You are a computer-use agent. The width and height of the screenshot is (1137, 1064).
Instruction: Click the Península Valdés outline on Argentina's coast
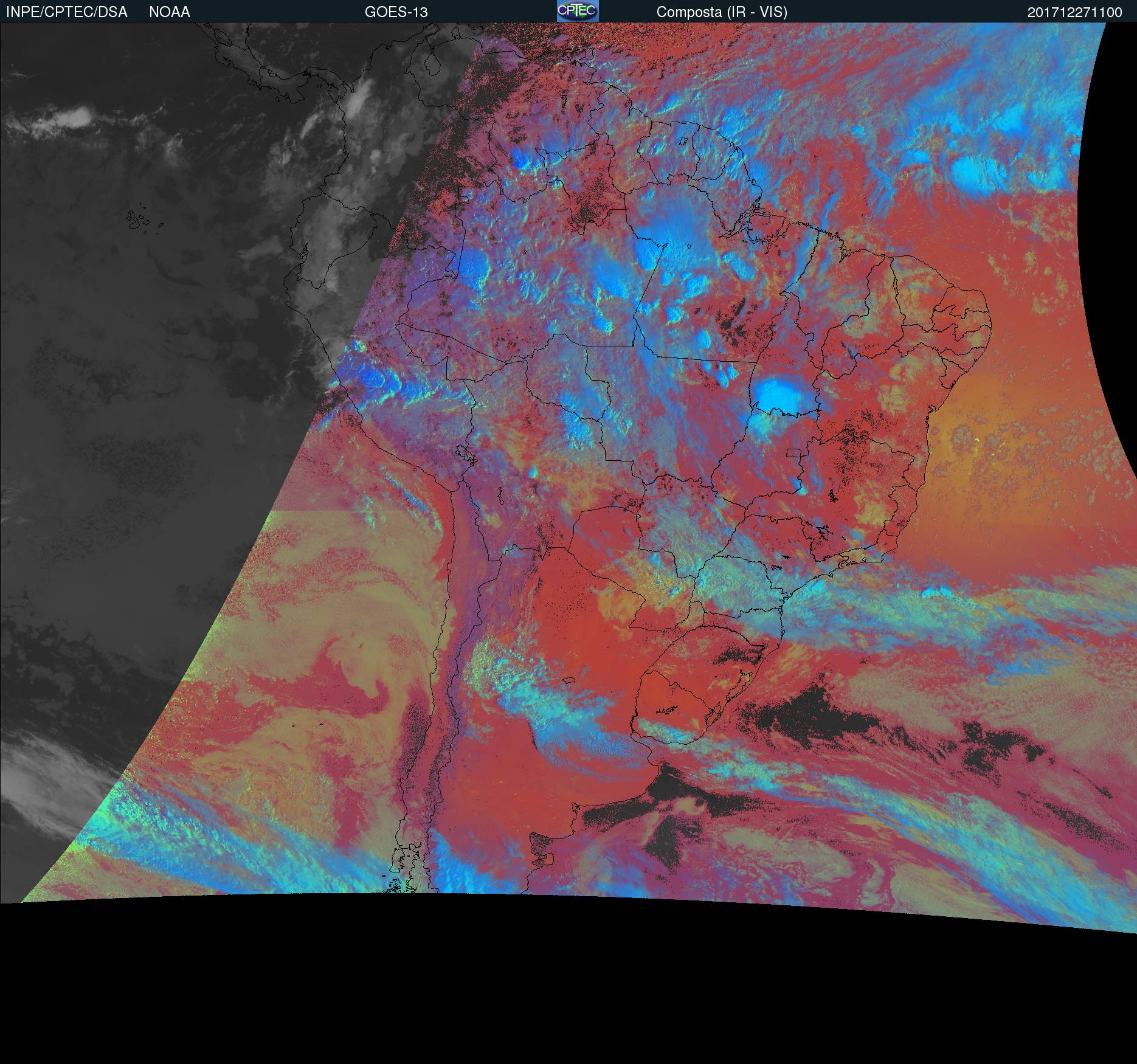click(539, 845)
